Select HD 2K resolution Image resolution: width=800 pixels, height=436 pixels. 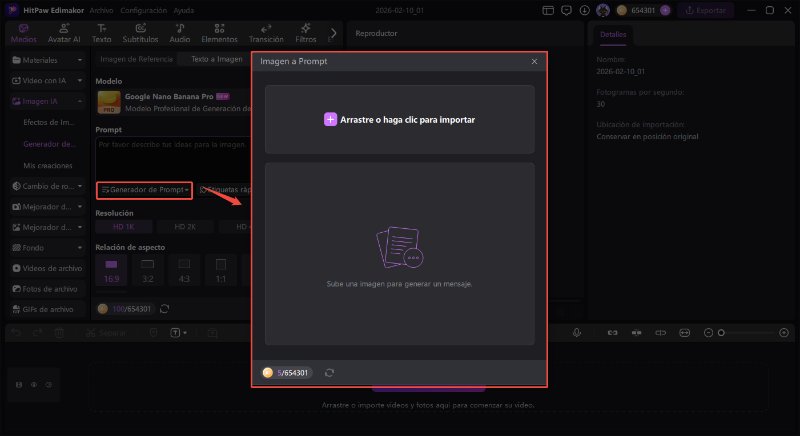[185, 226]
